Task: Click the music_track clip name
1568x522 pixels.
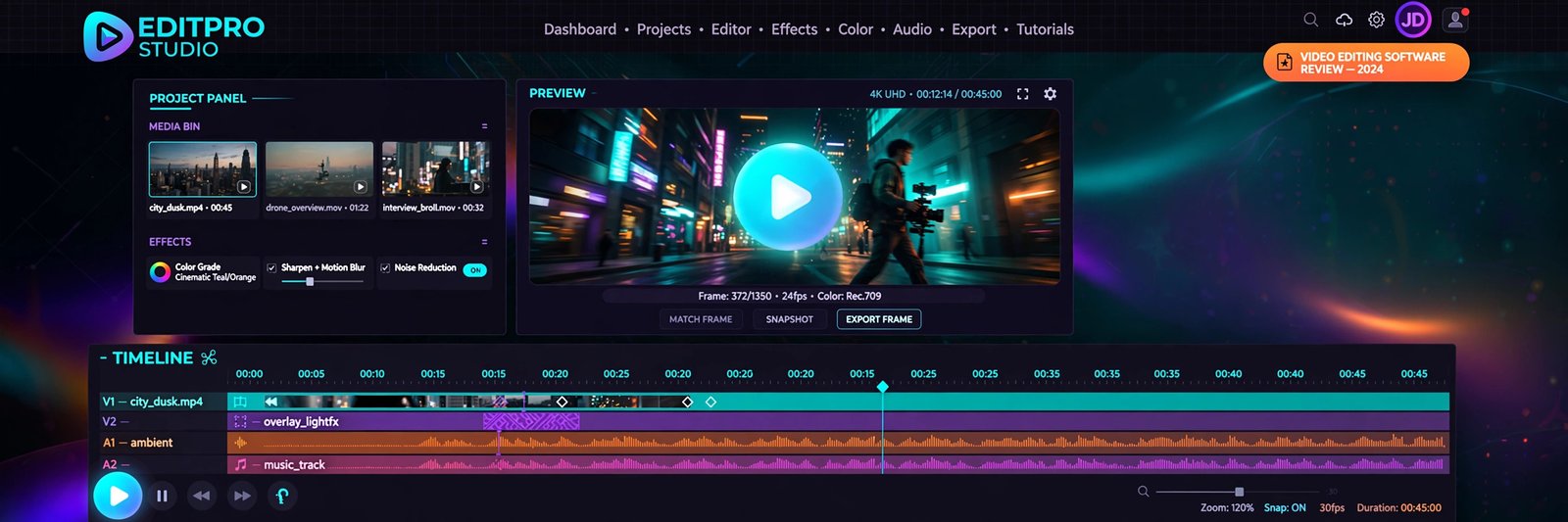Action: [x=294, y=465]
